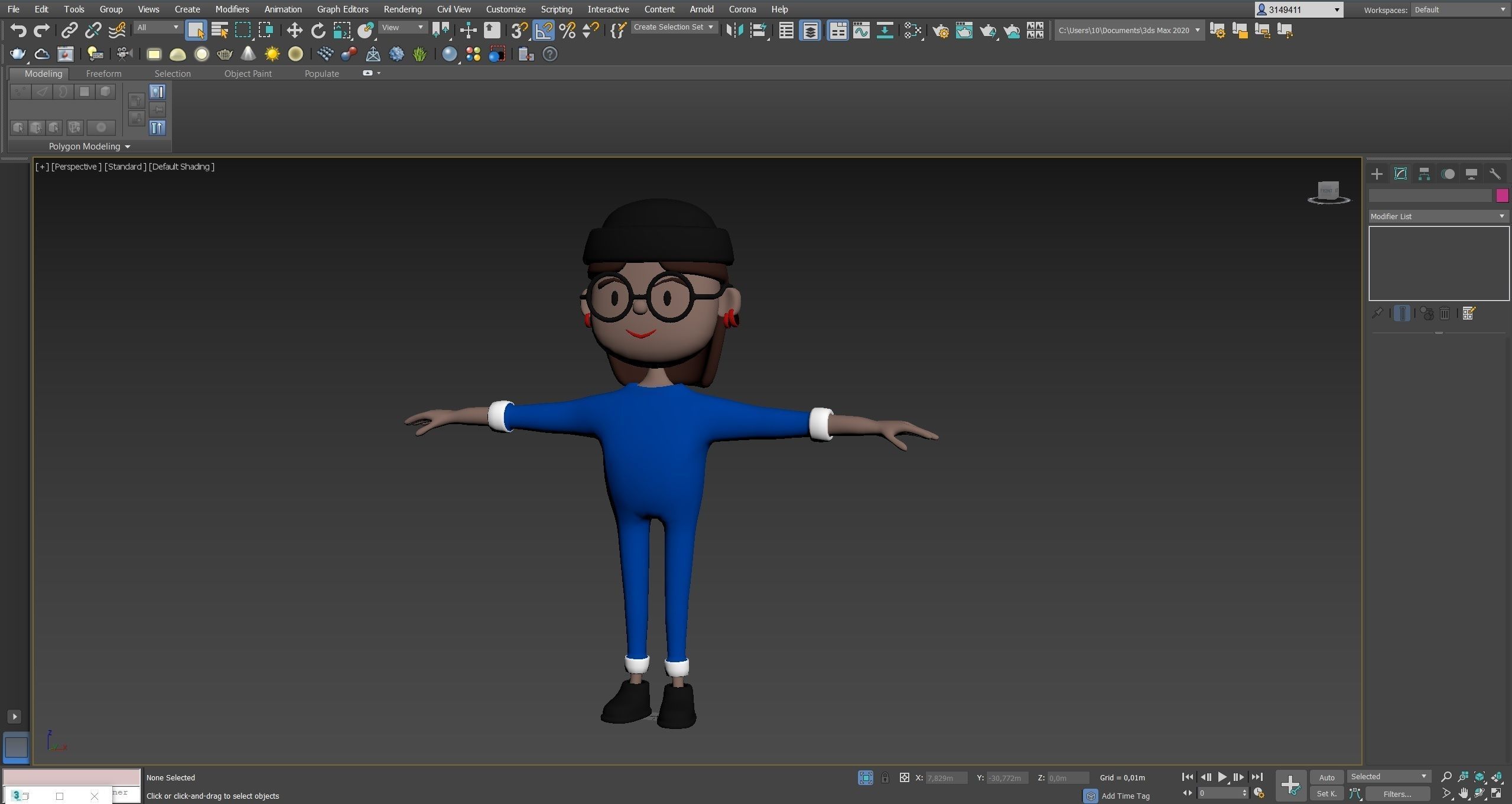
Task: Open the Utilities wrench panel
Action: (x=1495, y=174)
